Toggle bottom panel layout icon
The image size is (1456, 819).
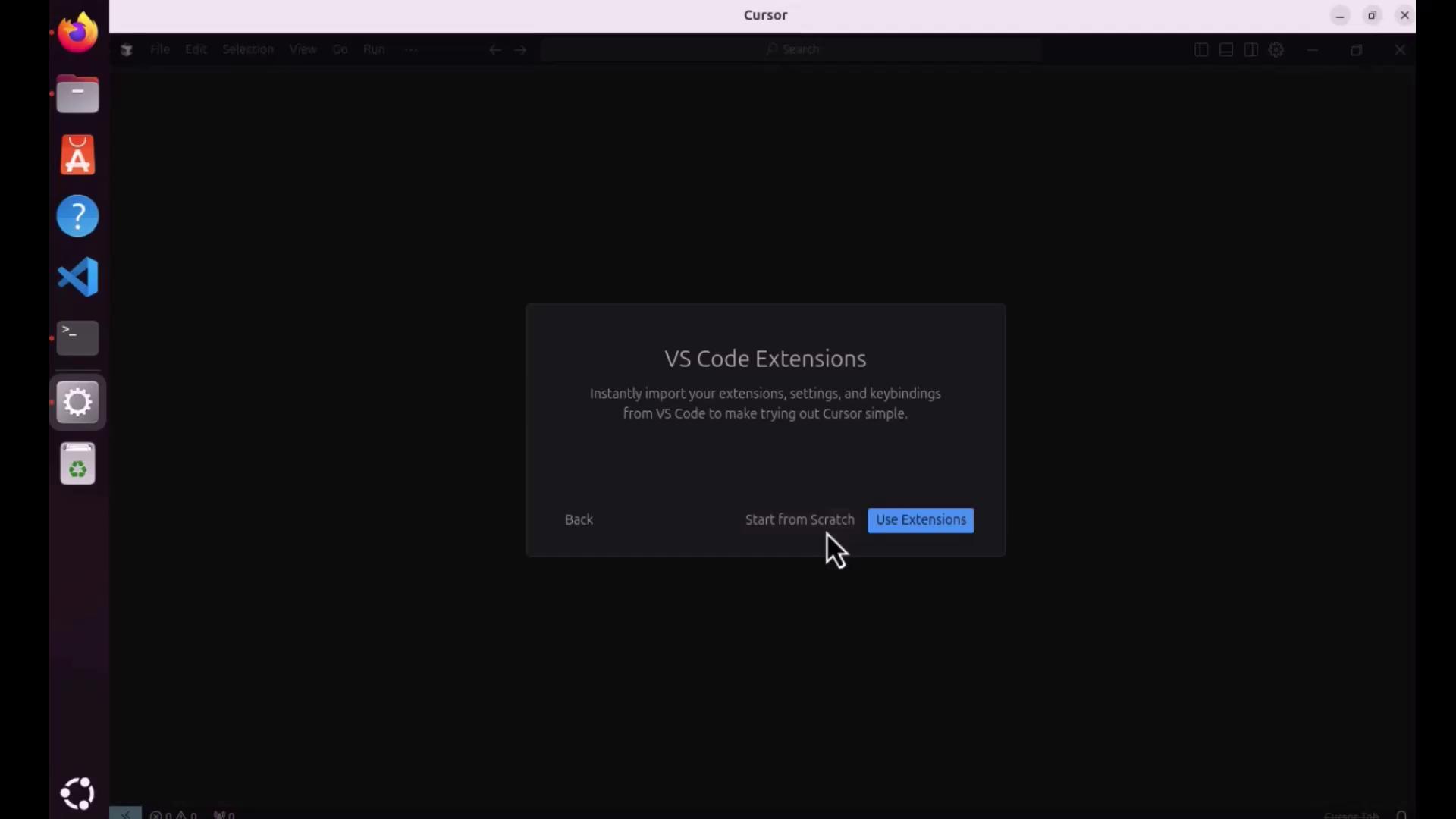tap(1226, 50)
